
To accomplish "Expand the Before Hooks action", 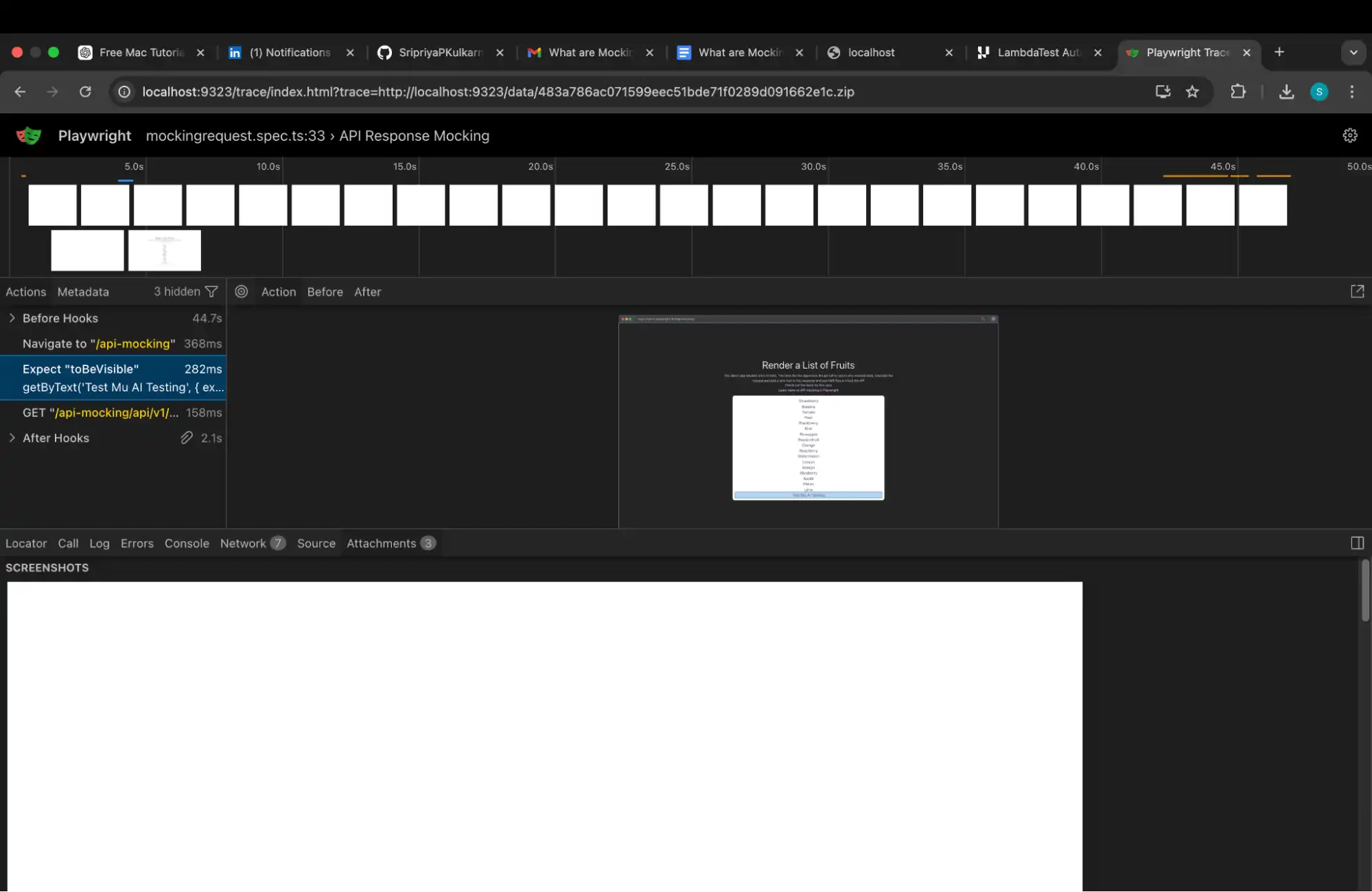I will tap(12, 319).
